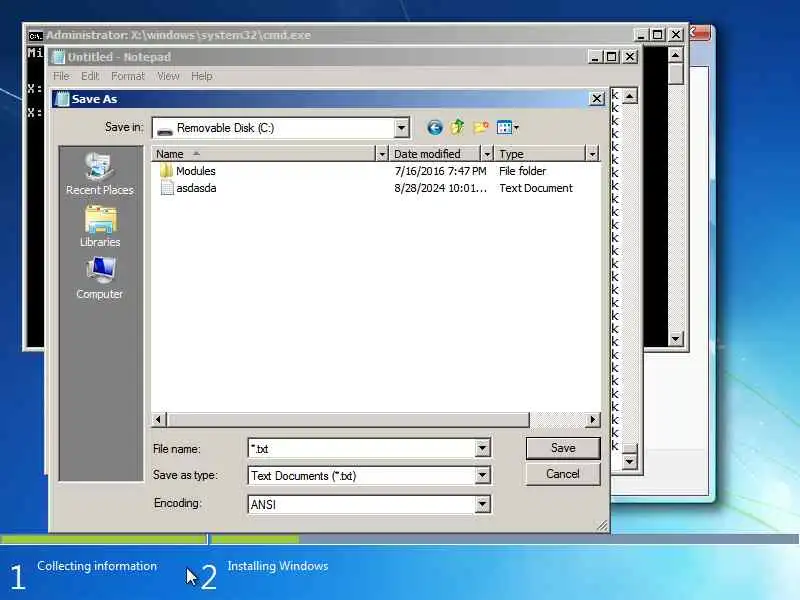Open the Encoding dropdown
This screenshot has width=800, height=600.
(x=482, y=504)
